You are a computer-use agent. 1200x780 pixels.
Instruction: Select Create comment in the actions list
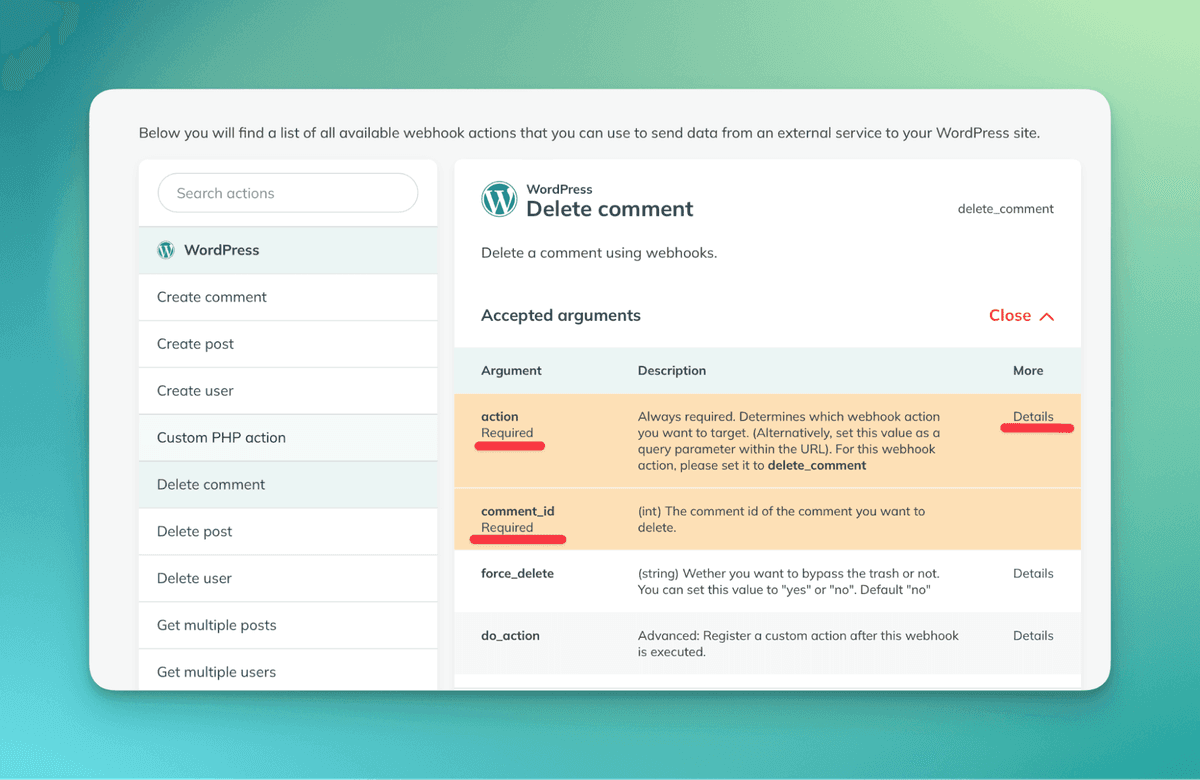point(212,297)
